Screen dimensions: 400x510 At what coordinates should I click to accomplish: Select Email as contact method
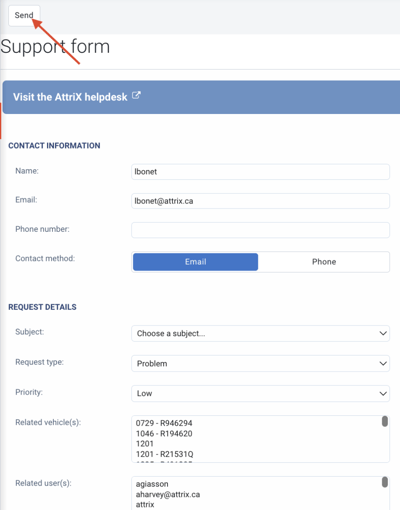195,262
